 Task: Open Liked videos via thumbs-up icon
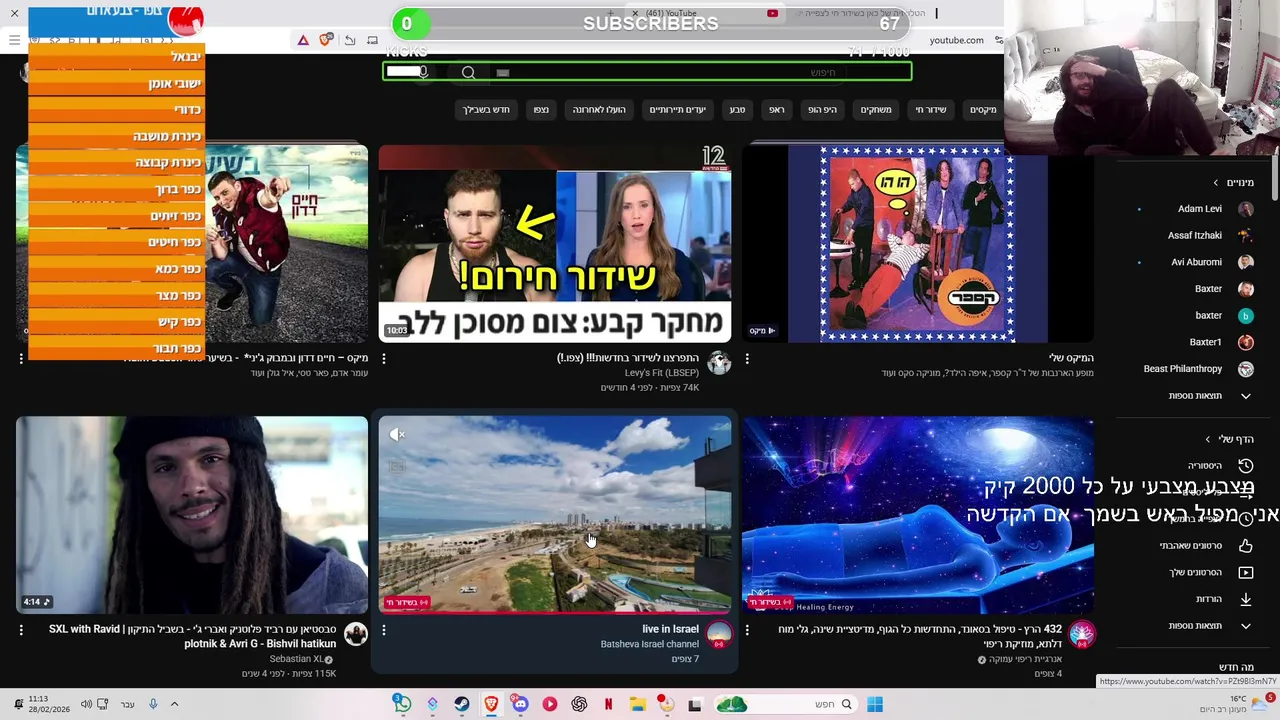1245,546
